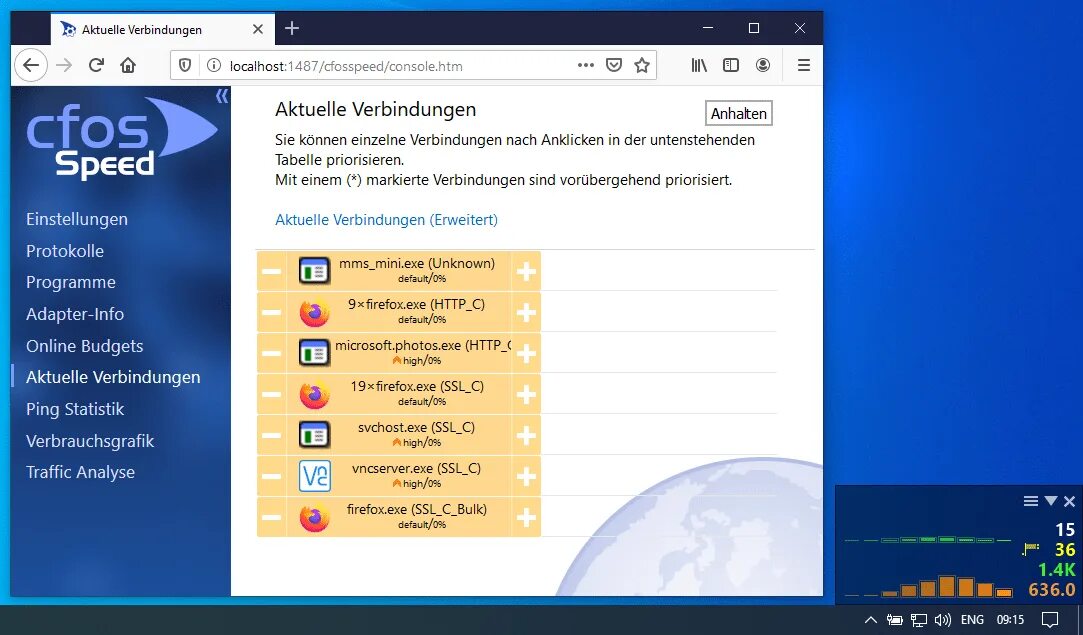Open Adapter-Info in the sidebar
The image size is (1083, 635).
[75, 314]
